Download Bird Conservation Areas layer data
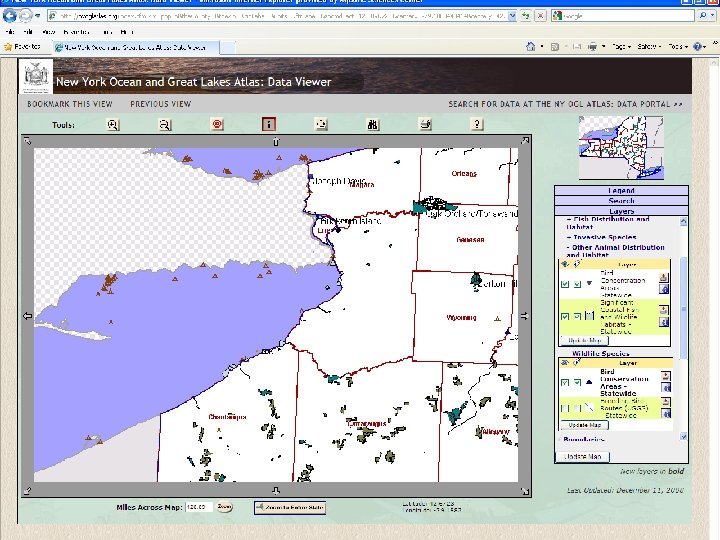Image resolution: width=720 pixels, height=540 pixels. click(x=666, y=376)
